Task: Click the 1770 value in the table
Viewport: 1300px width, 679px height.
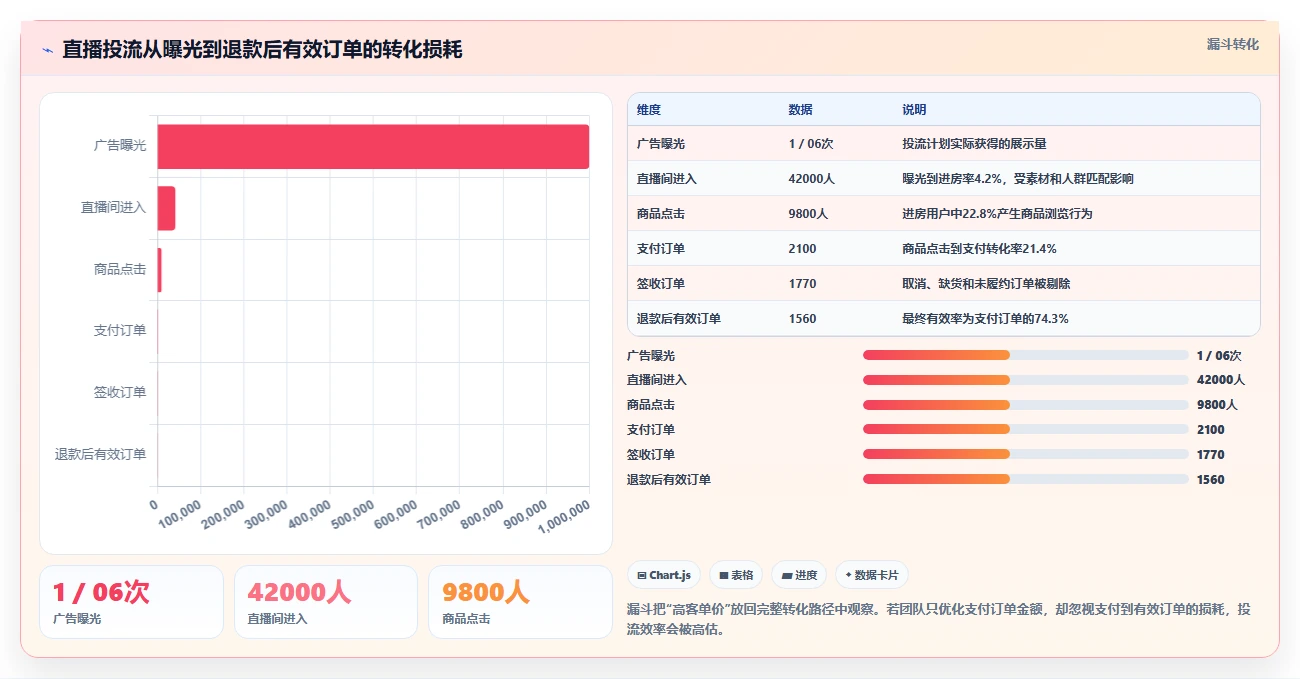Action: point(802,284)
